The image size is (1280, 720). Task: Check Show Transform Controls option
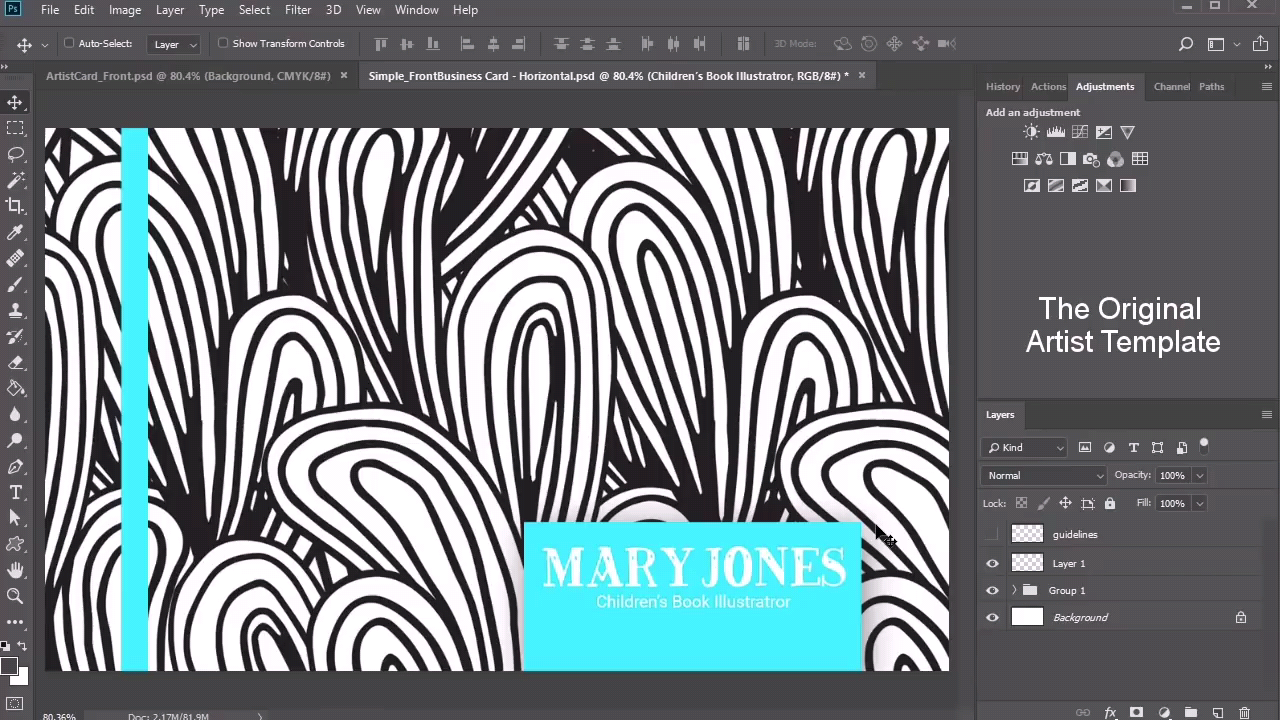point(223,44)
